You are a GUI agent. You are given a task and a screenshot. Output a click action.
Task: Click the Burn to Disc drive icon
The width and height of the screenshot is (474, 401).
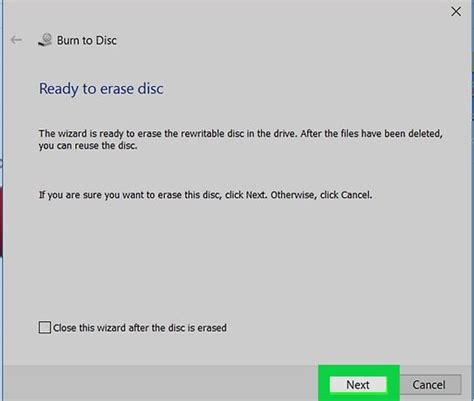point(45,40)
